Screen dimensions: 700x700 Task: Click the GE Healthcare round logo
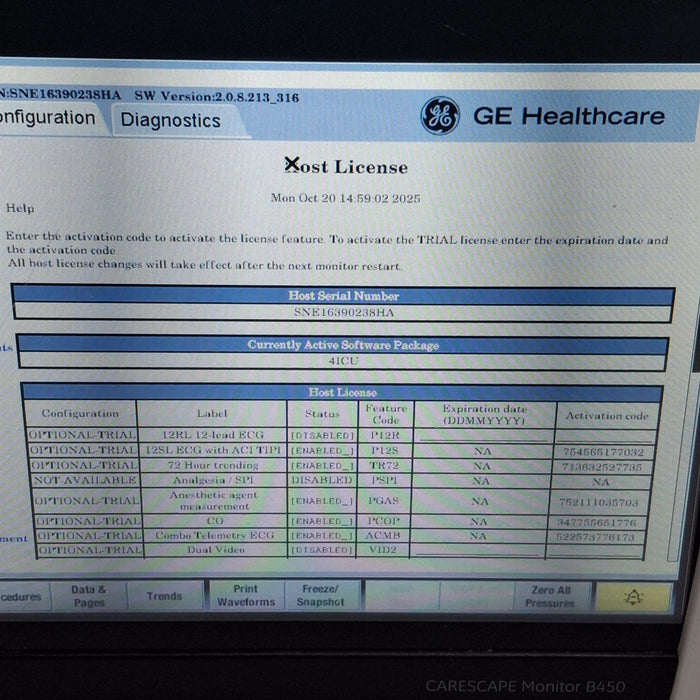(x=440, y=116)
